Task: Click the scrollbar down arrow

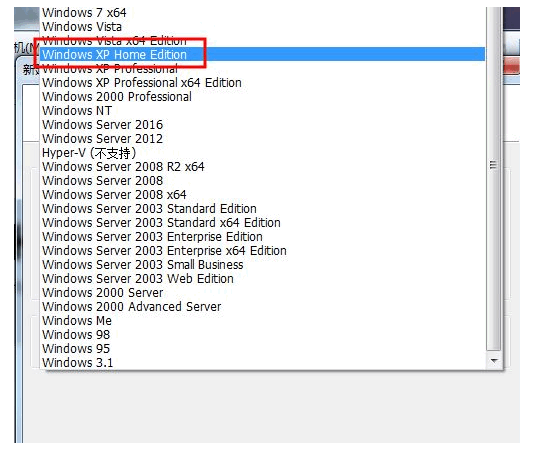Action: [494, 360]
